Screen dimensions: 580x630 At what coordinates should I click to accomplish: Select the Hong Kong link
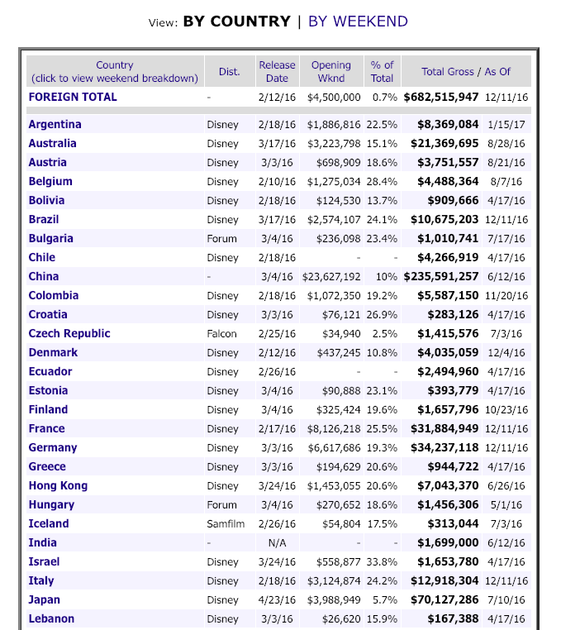coord(58,486)
